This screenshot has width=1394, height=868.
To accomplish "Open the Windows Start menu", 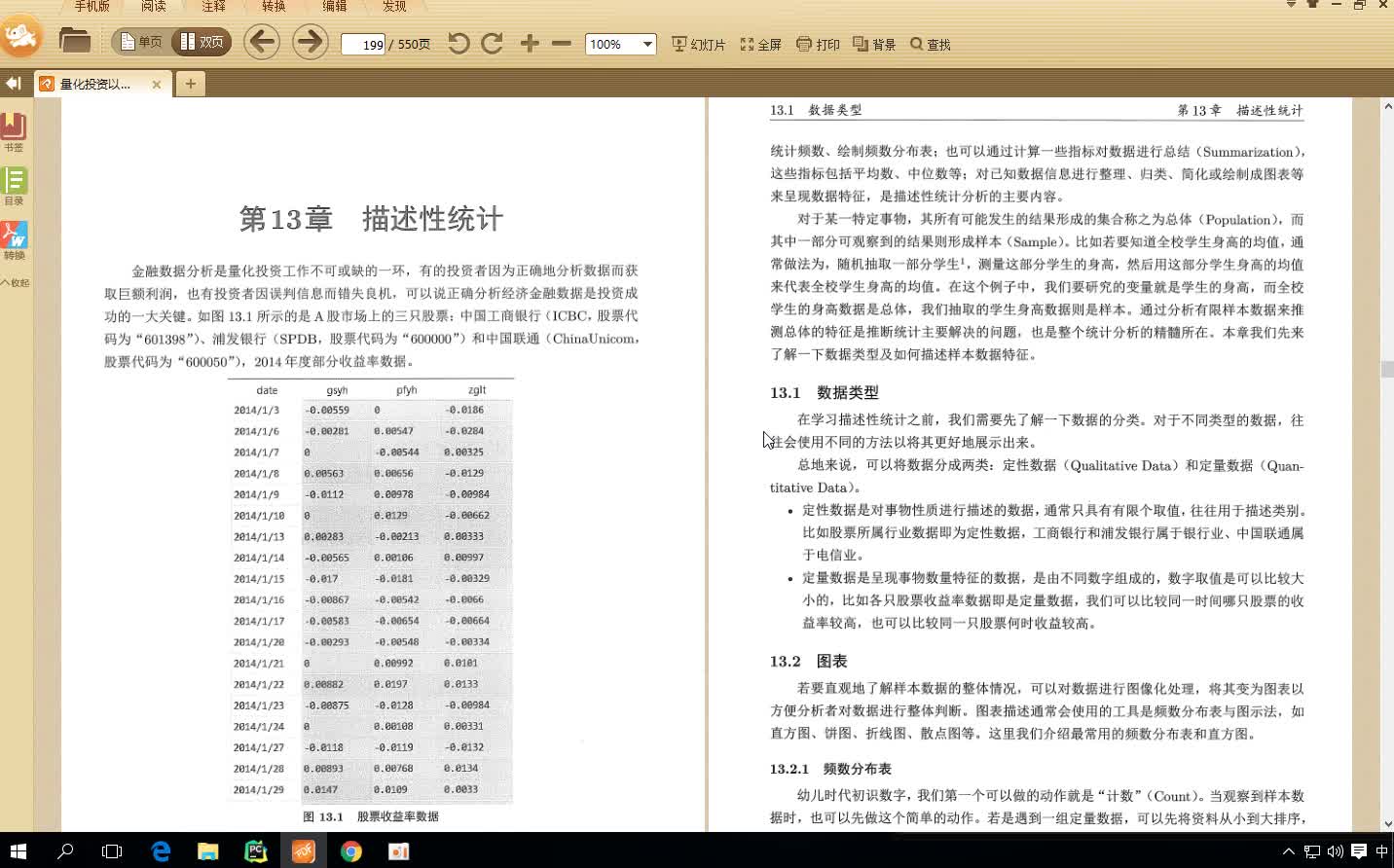I will [18, 851].
